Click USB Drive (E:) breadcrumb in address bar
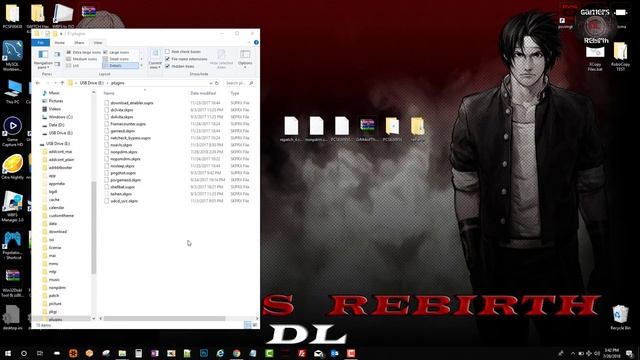This screenshot has width=640, height=360. pos(91,83)
